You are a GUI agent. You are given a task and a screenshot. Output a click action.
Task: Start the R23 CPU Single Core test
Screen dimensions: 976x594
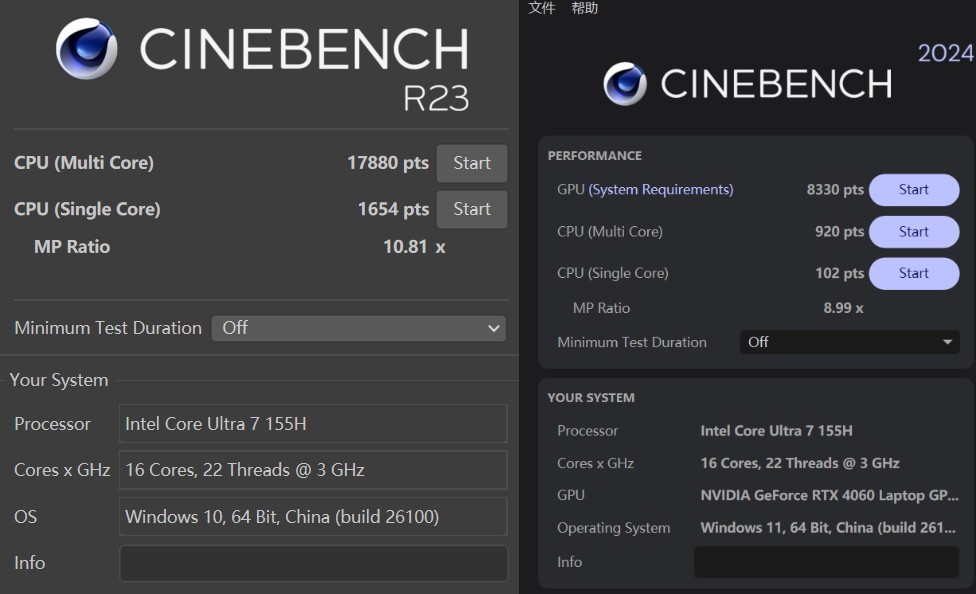click(x=472, y=209)
